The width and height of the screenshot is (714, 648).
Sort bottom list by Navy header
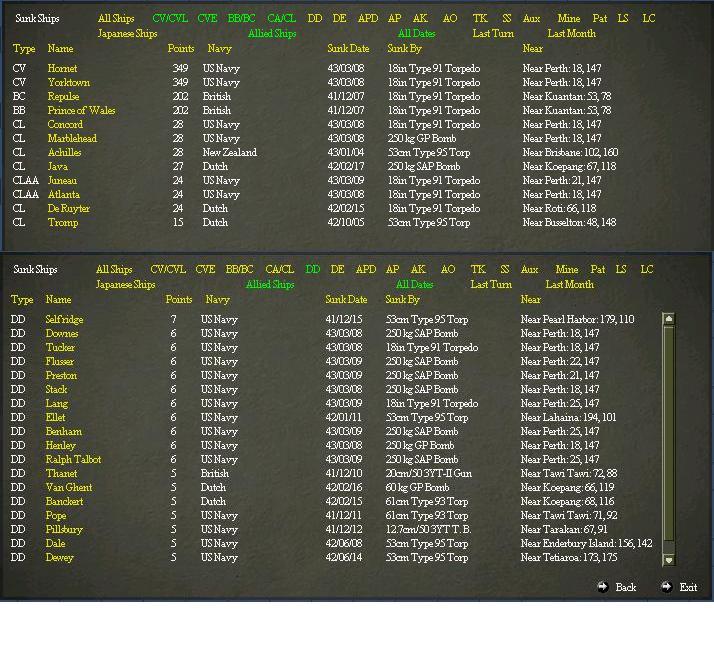click(x=218, y=300)
